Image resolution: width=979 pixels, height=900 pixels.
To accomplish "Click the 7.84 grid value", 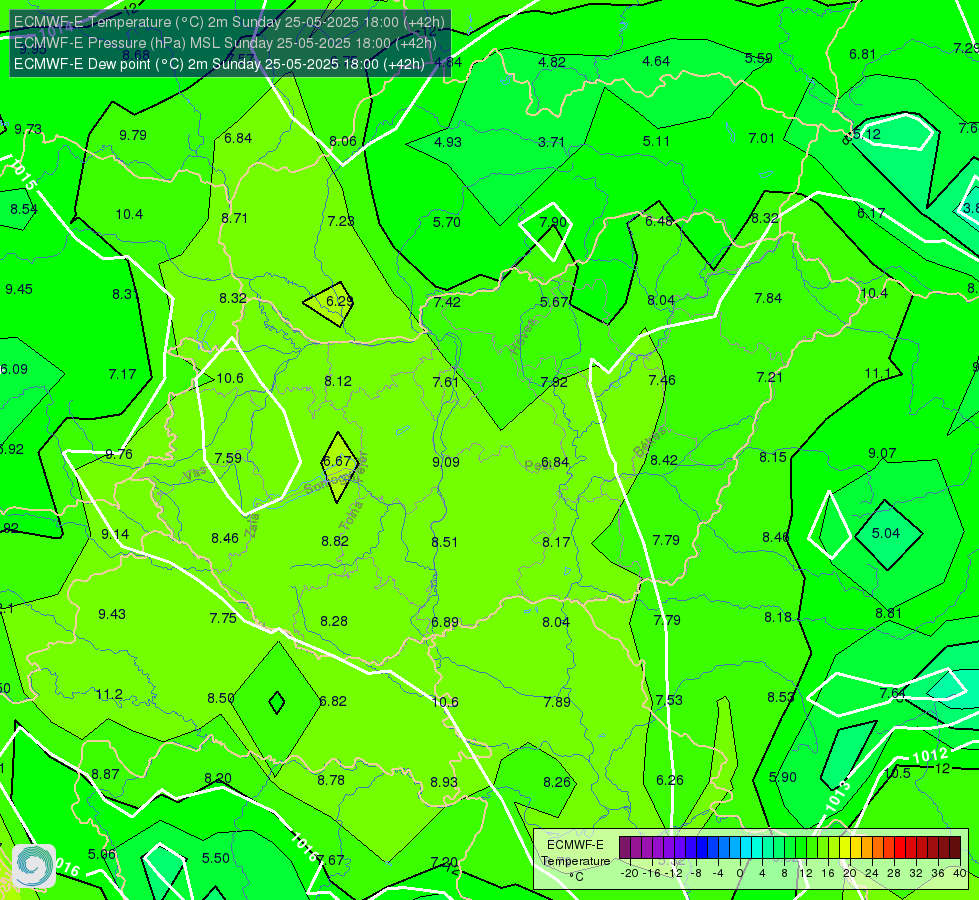I will coord(768,299).
